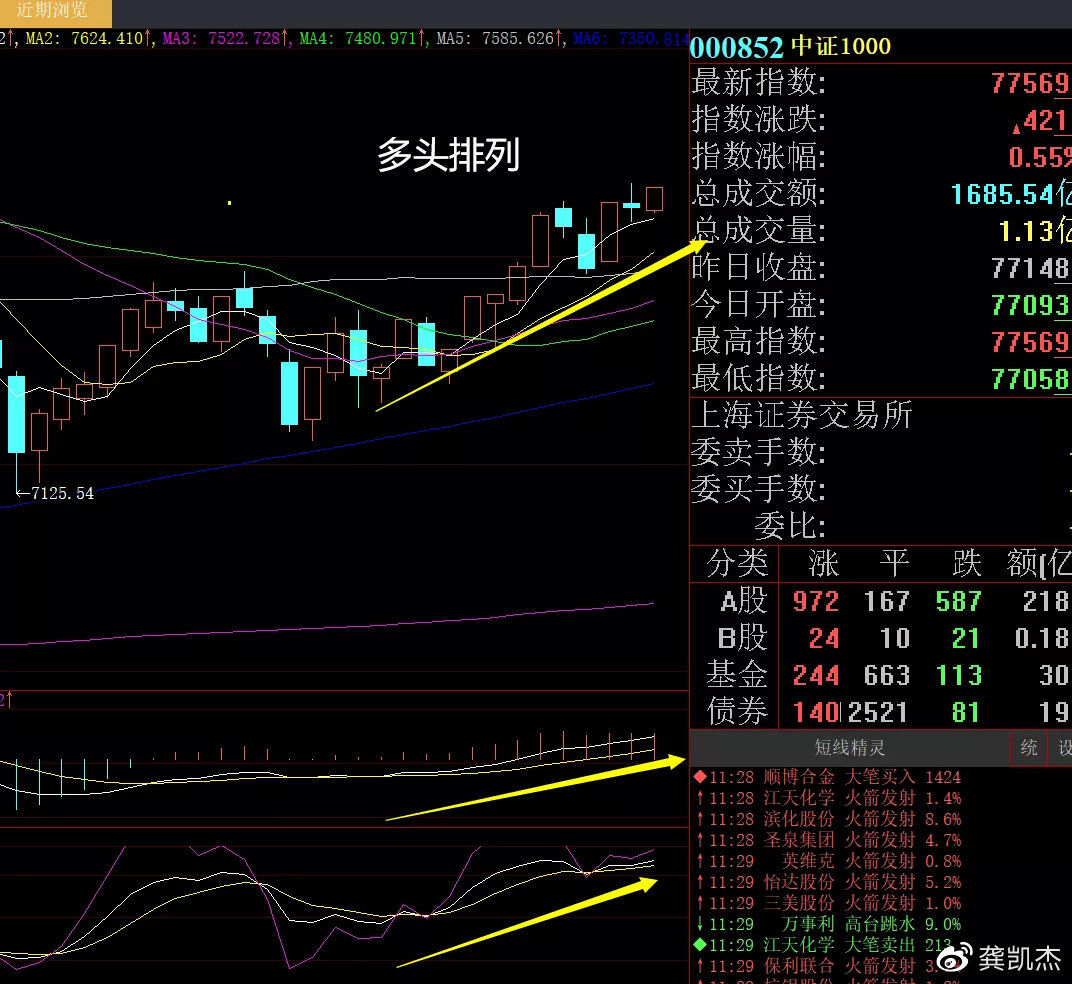
Task: Click the 000852 index code
Action: click(x=736, y=47)
